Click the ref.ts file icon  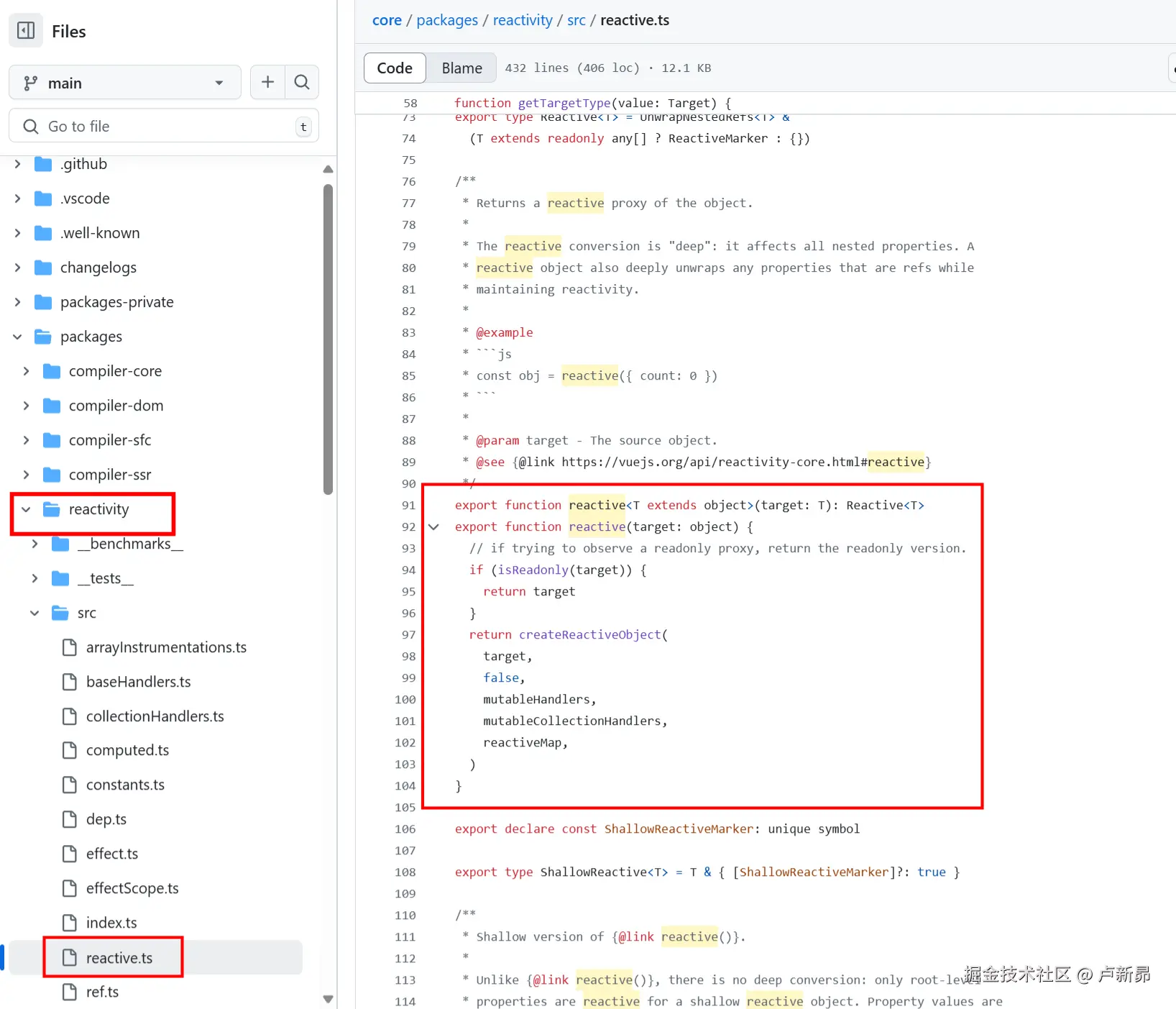point(70,992)
